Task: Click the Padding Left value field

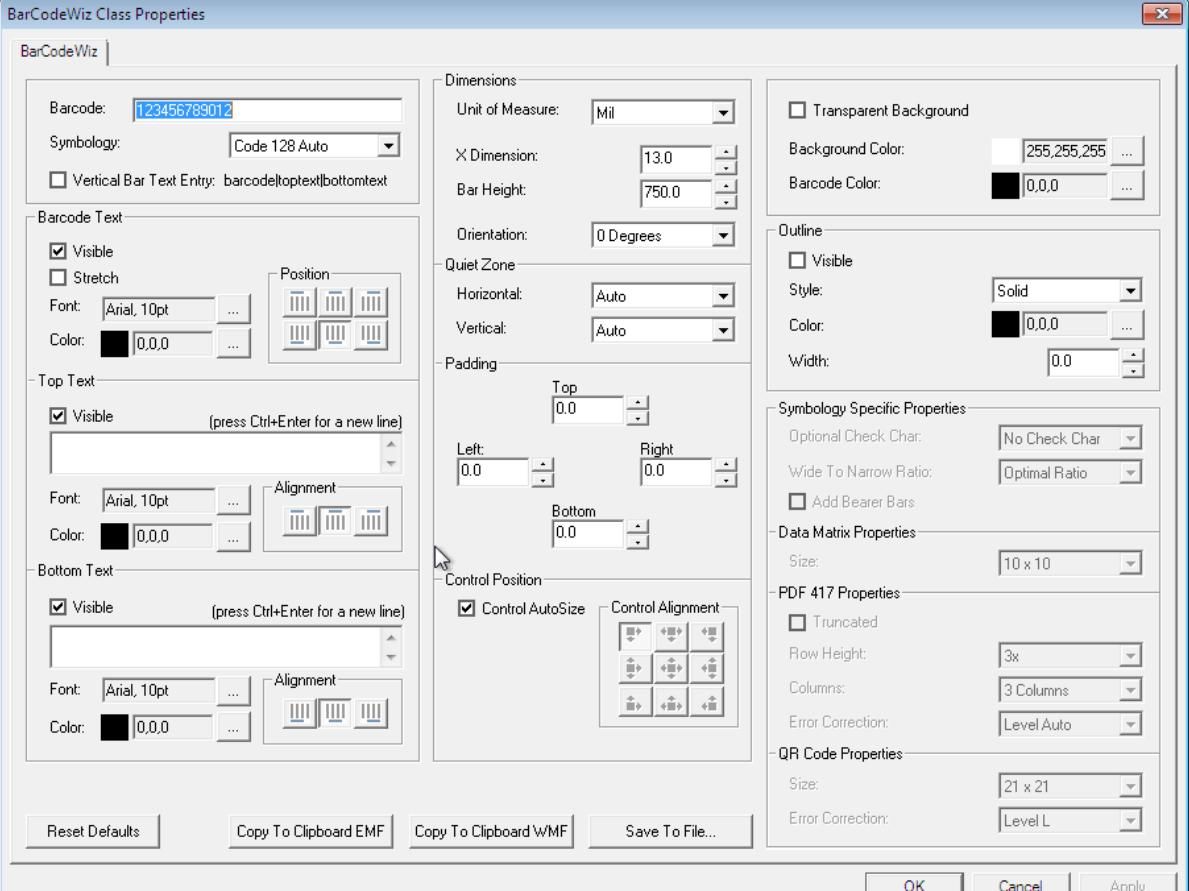Action: [x=494, y=471]
